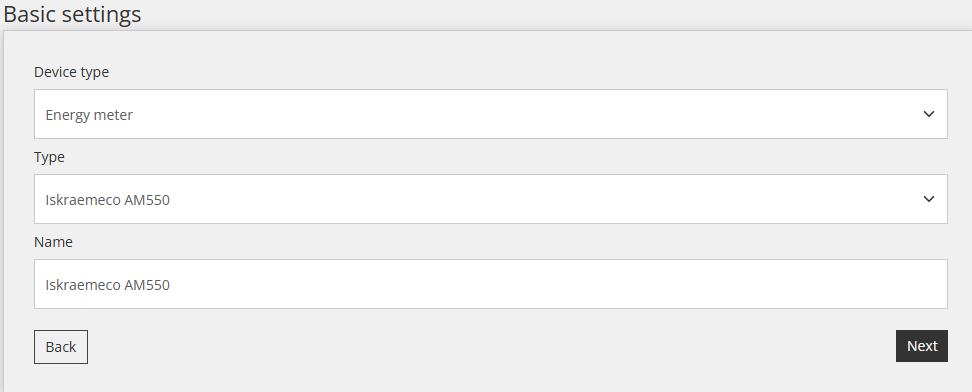This screenshot has height=392, width=972.
Task: Click the Type label above second dropdown
Action: [x=49, y=158]
